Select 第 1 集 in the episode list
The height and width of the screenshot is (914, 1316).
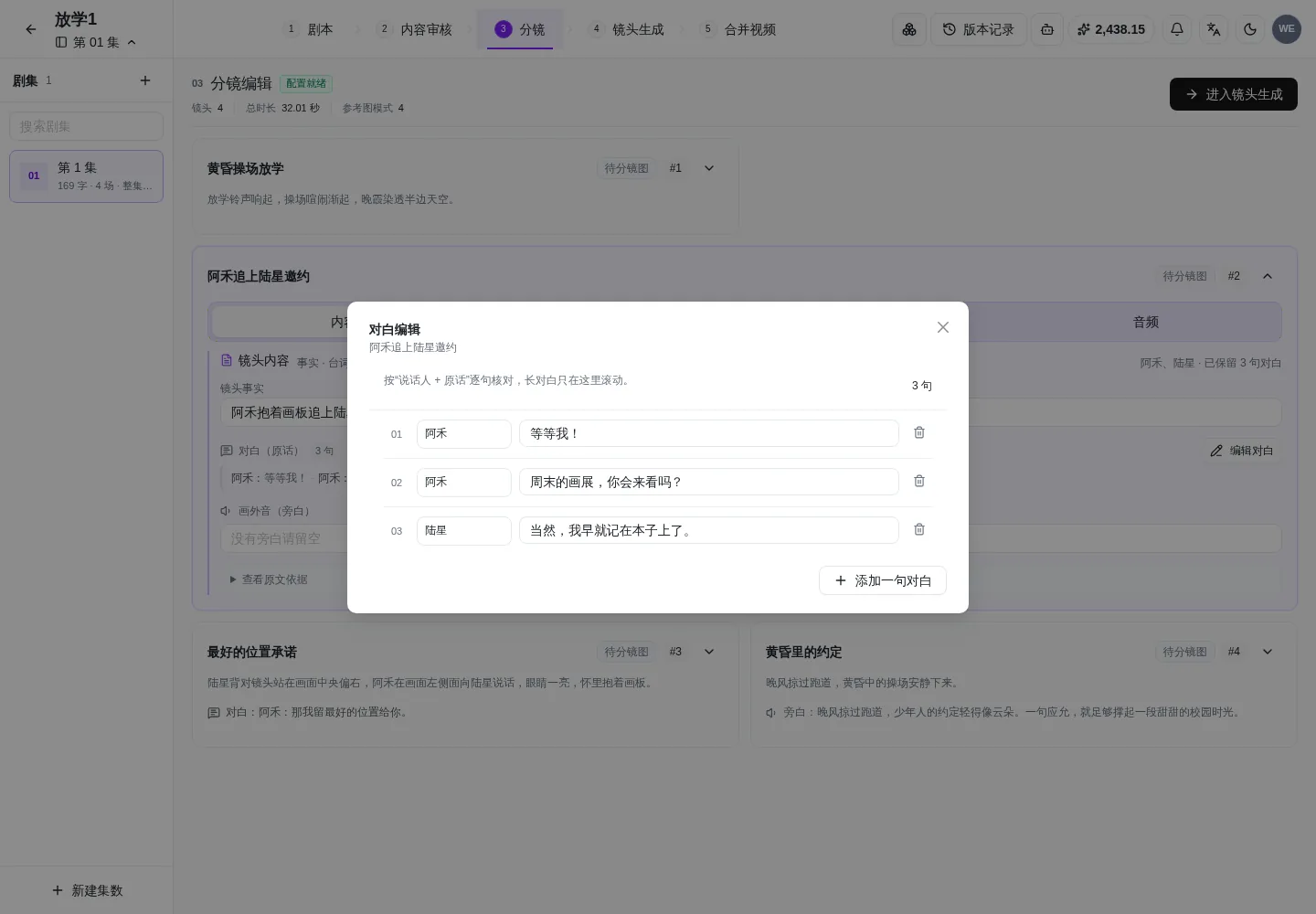[x=86, y=175]
